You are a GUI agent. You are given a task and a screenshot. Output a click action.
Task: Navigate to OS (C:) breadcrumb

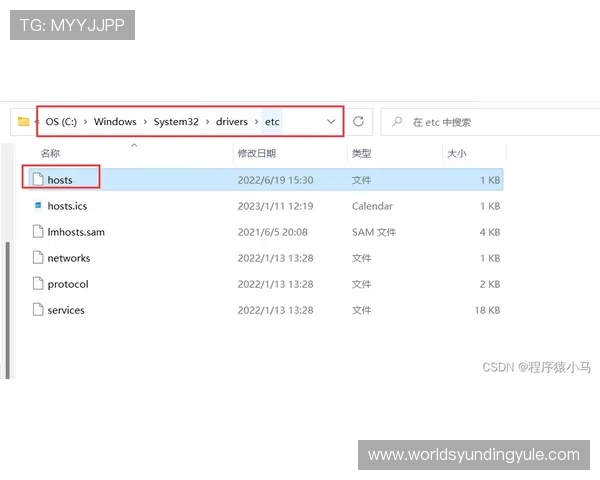tap(61, 122)
